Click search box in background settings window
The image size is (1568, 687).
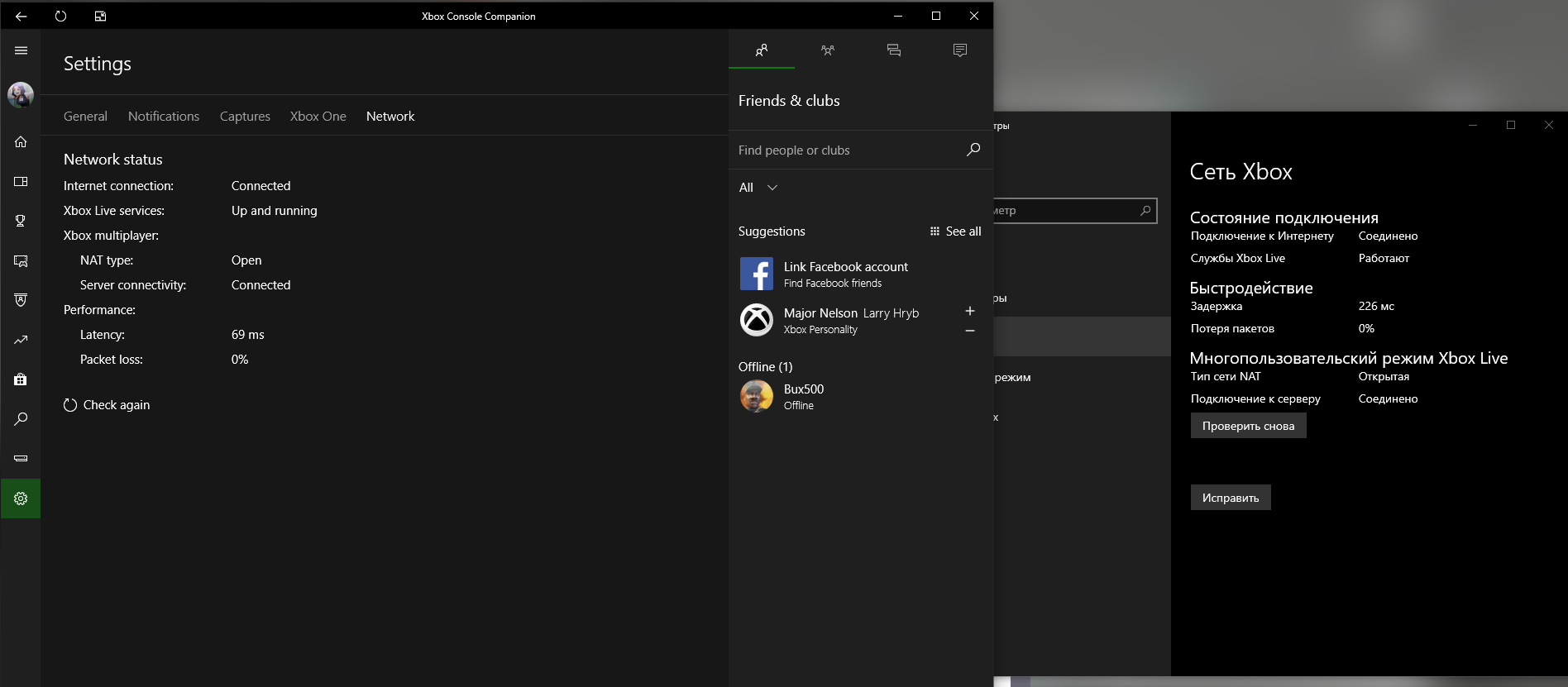click(x=1074, y=211)
